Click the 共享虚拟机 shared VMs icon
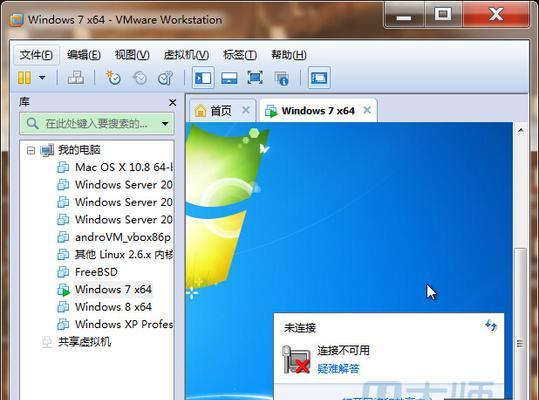This screenshot has height=400, width=539. 47,342
